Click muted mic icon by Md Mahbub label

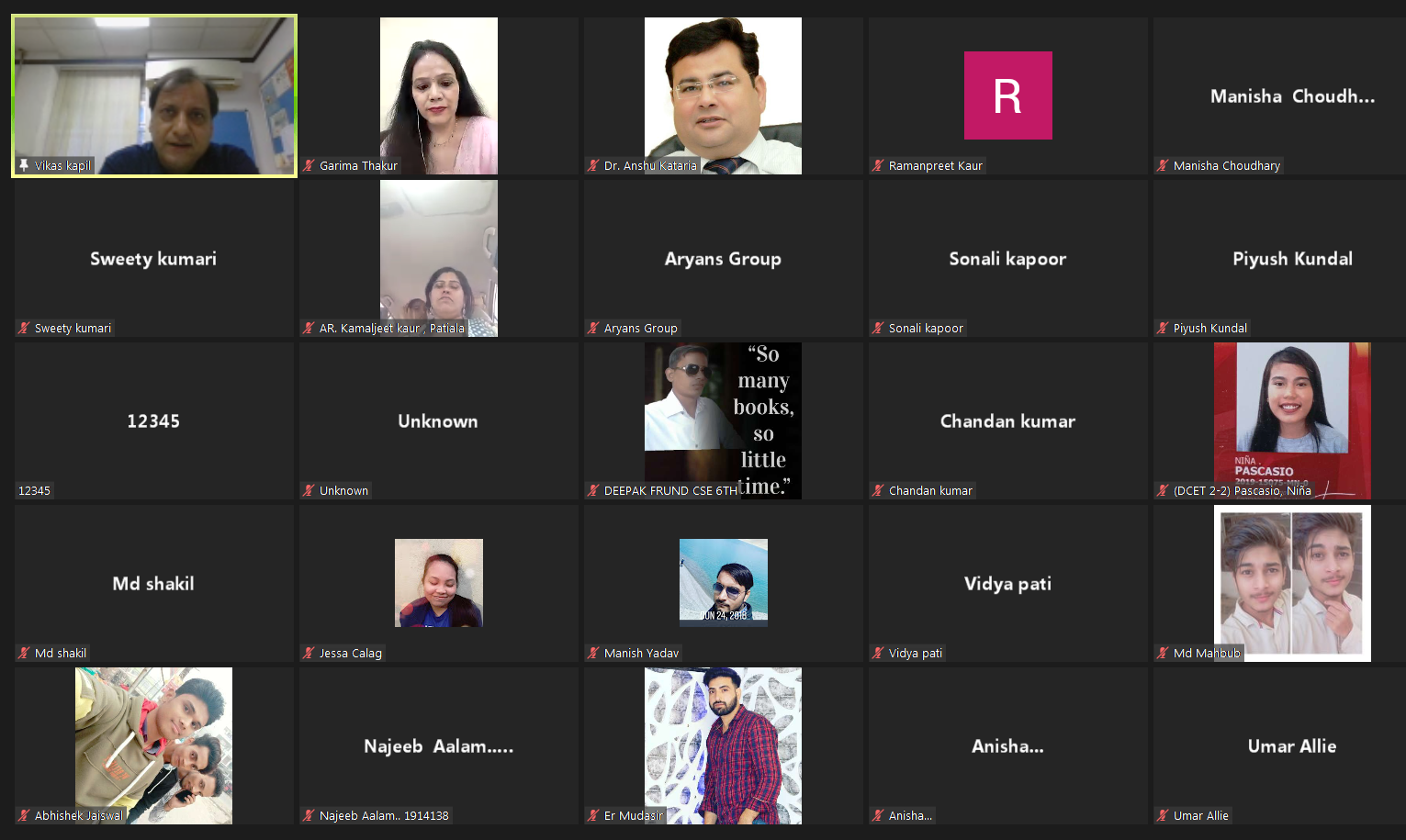click(x=1164, y=653)
